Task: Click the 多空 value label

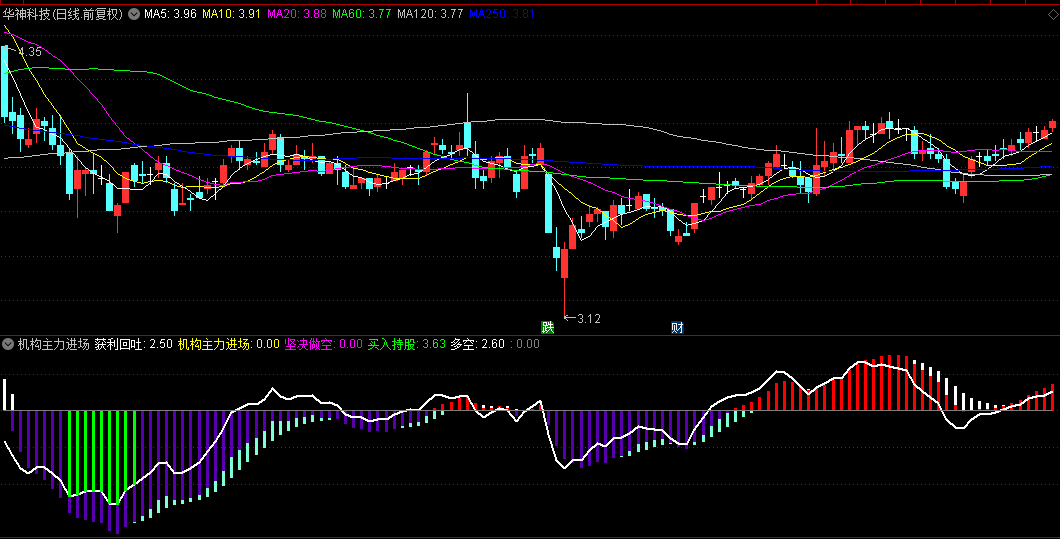Action: click(477, 344)
